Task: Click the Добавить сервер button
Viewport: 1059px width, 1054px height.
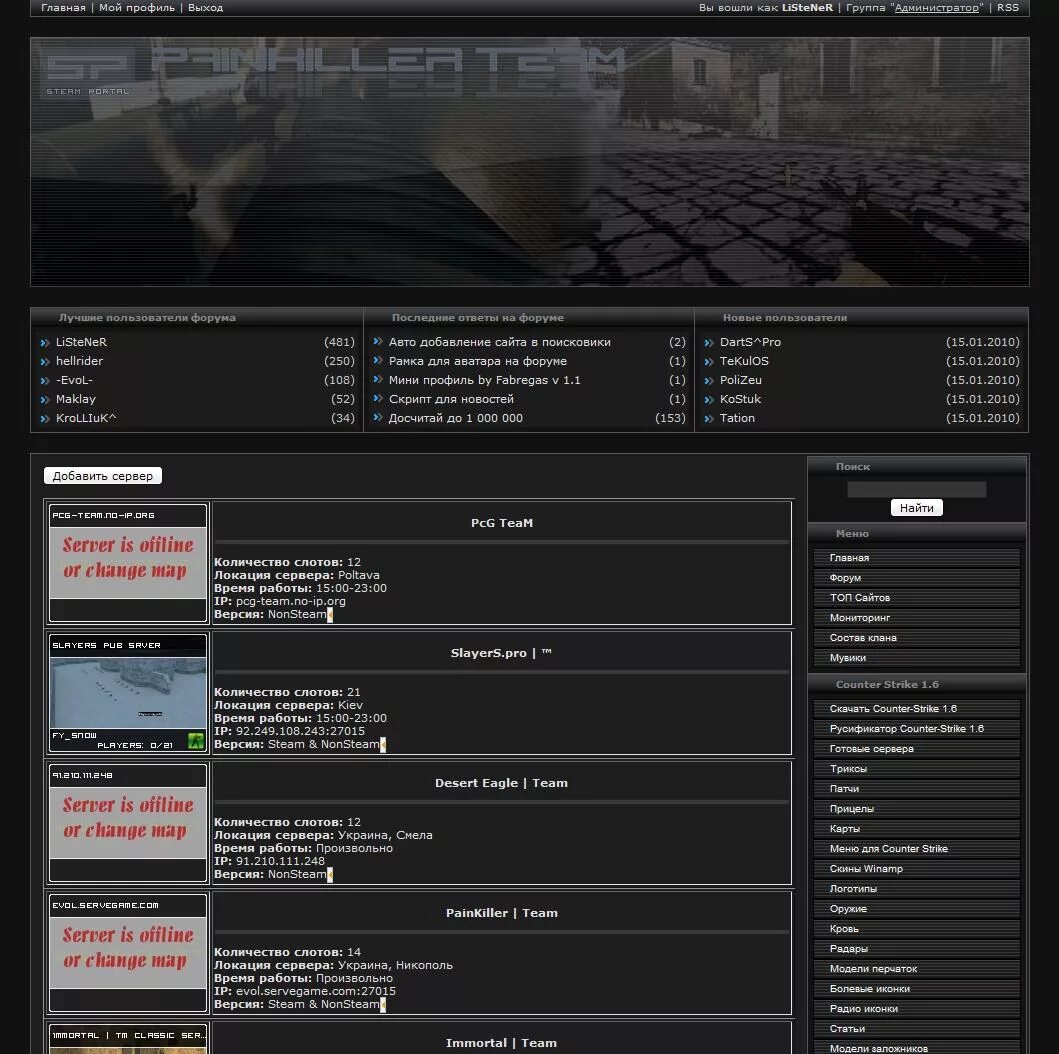Action: coord(103,476)
